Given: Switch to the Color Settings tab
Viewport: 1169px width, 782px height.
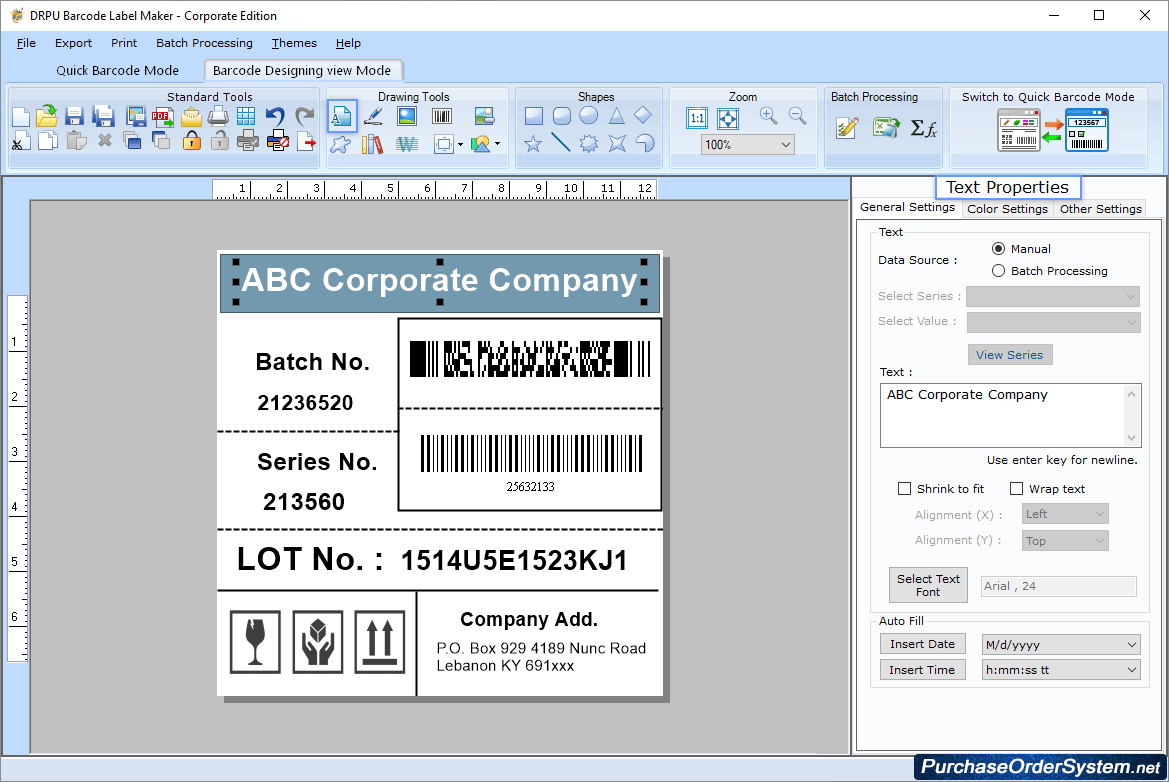Looking at the screenshot, I should 1007,209.
